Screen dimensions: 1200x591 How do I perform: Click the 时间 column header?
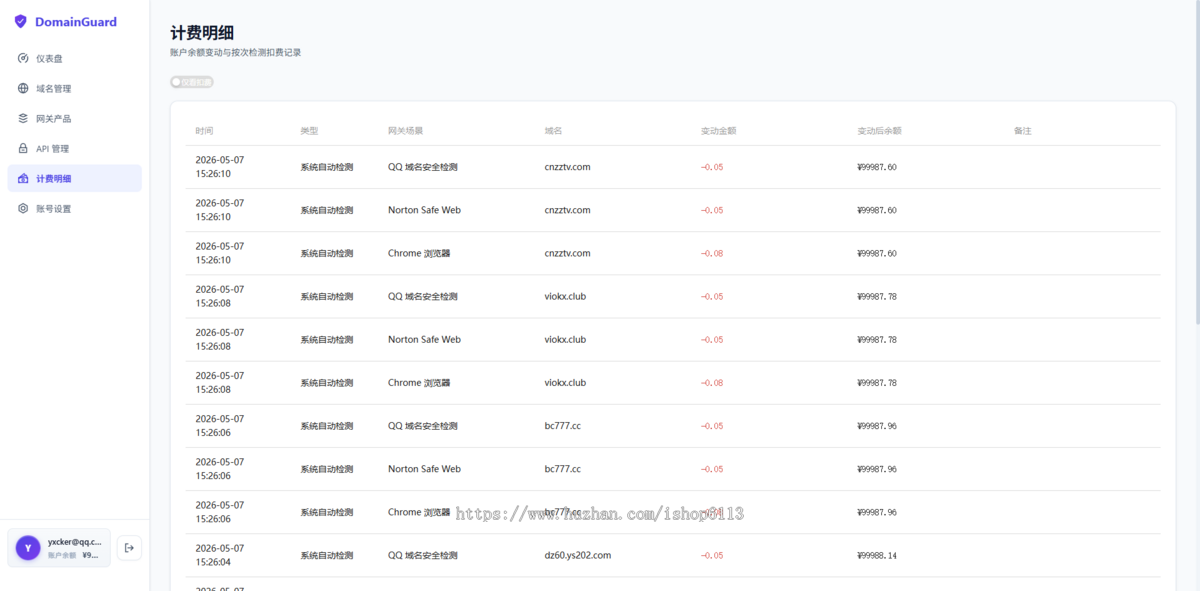[x=204, y=131]
